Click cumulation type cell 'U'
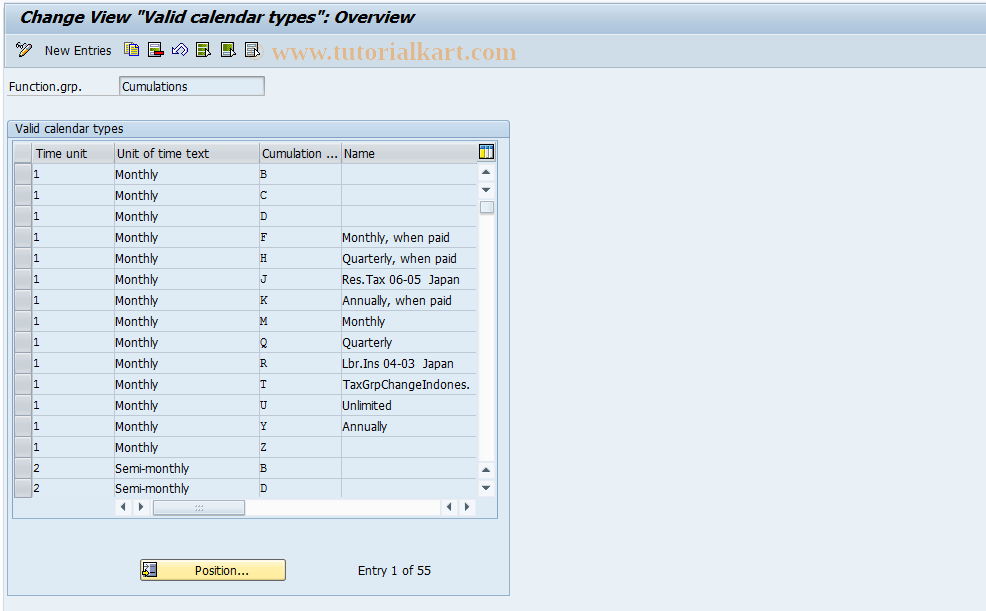 click(300, 405)
